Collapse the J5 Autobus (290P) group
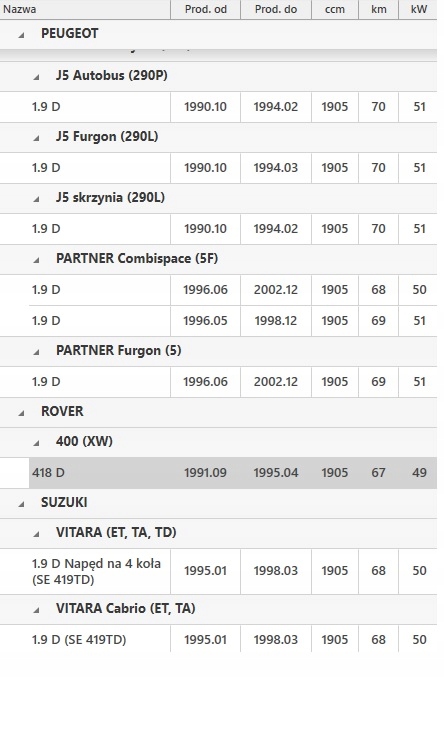Screen dimensions: 444x732 click(x=36, y=77)
